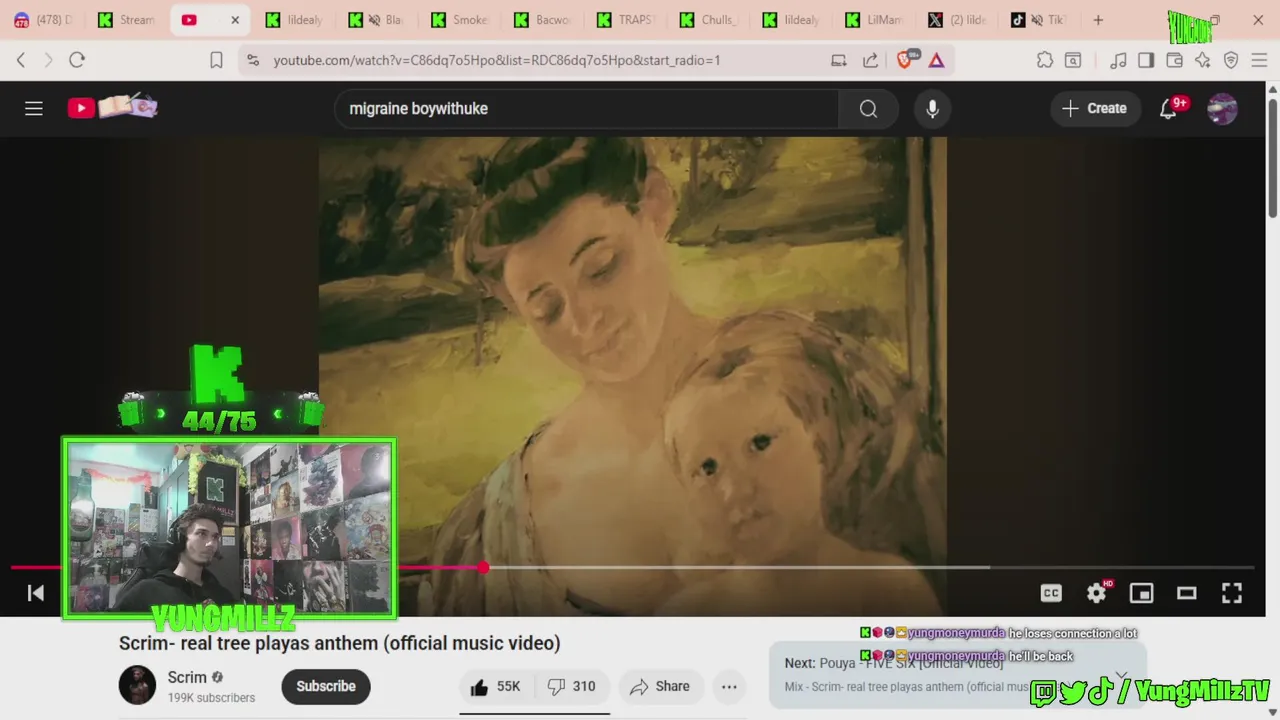The image size is (1280, 720).
Task: Open next video Pouya FIVE SIX
Action: (x=894, y=663)
